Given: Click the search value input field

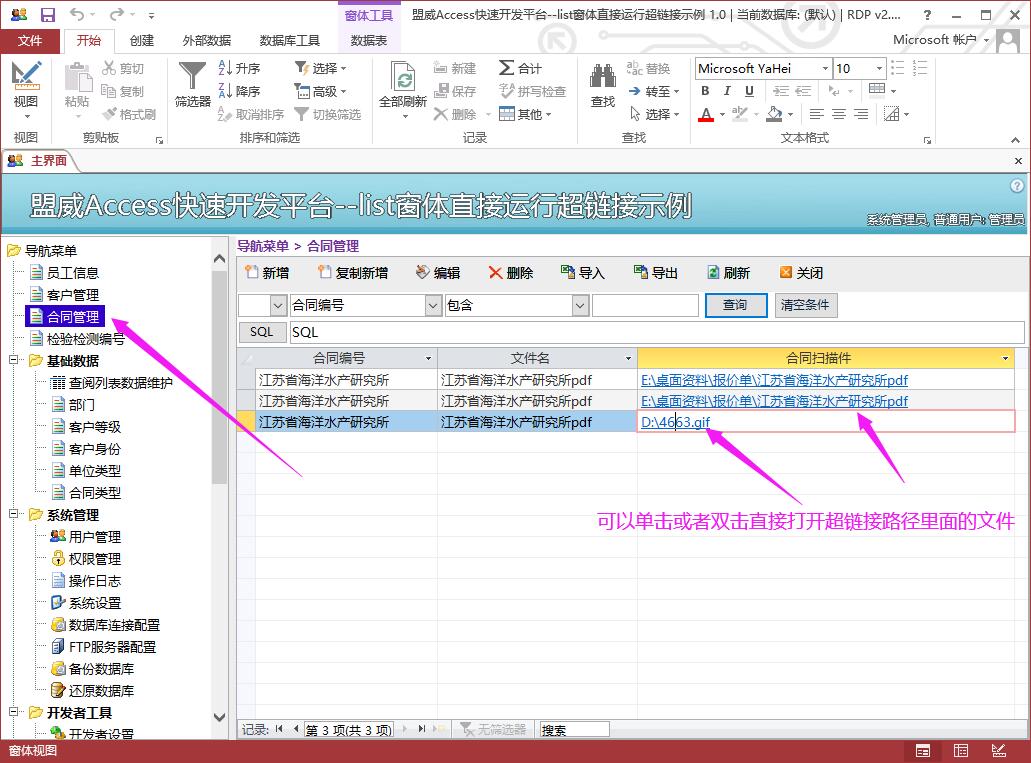Looking at the screenshot, I should tap(645, 305).
